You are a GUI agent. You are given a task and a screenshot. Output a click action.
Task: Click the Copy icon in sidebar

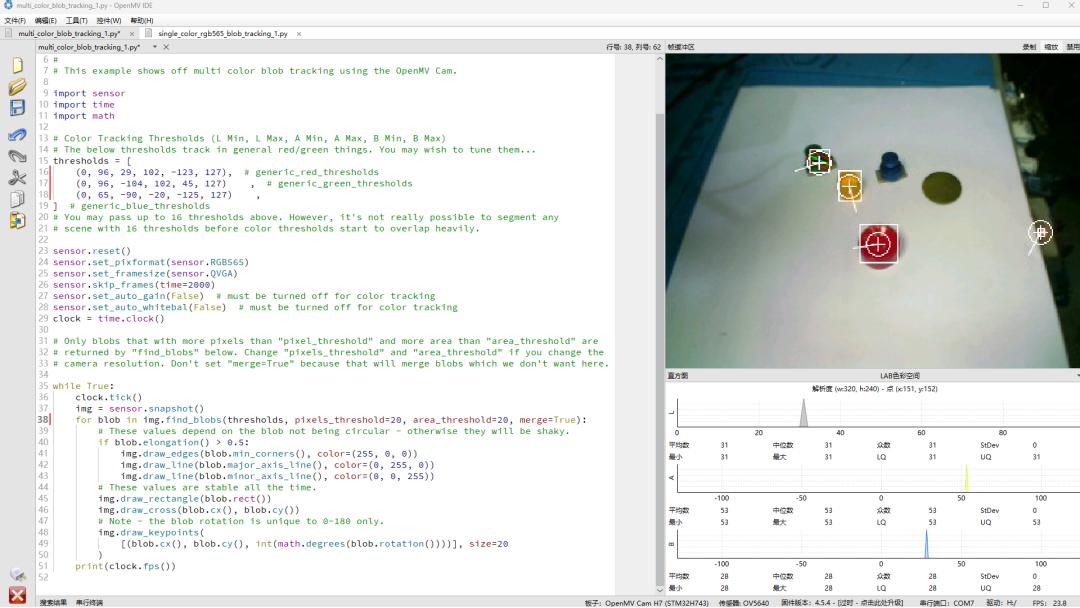17,199
